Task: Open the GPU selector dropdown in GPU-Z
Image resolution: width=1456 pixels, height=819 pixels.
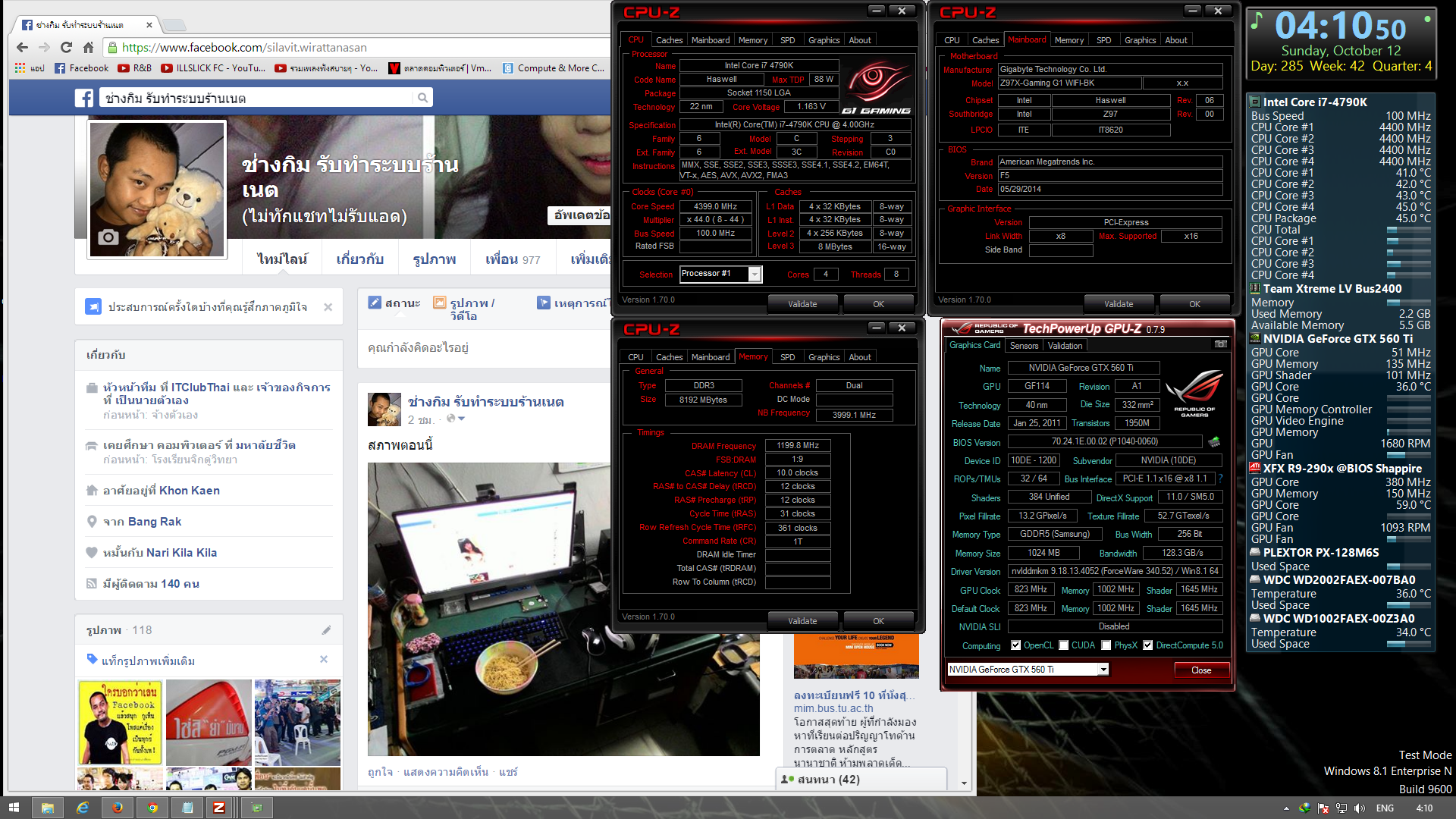Action: point(1103,670)
